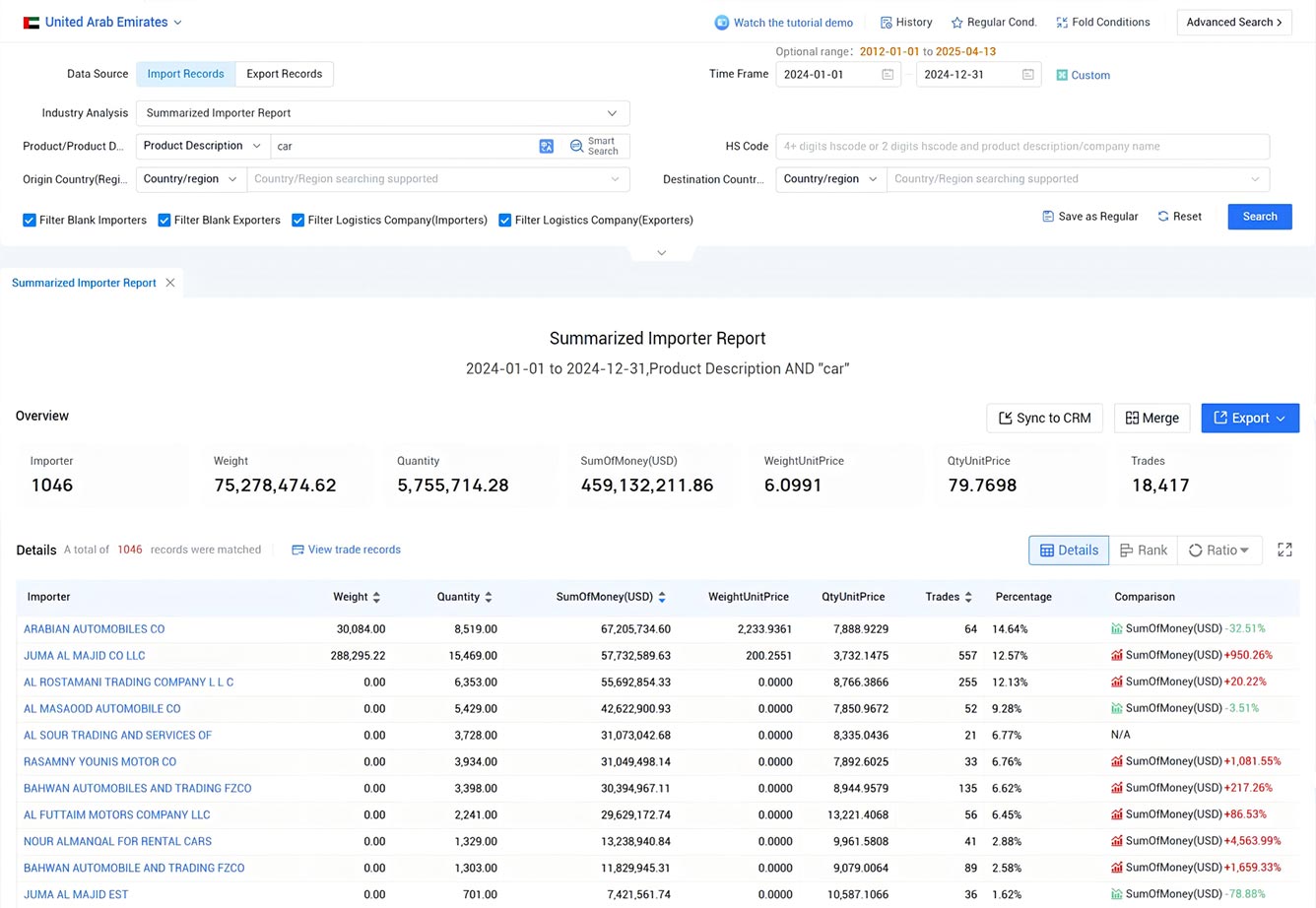Screen dimensions: 1316x908
Task: Click the UAE flag icon
Action: click(x=32, y=22)
